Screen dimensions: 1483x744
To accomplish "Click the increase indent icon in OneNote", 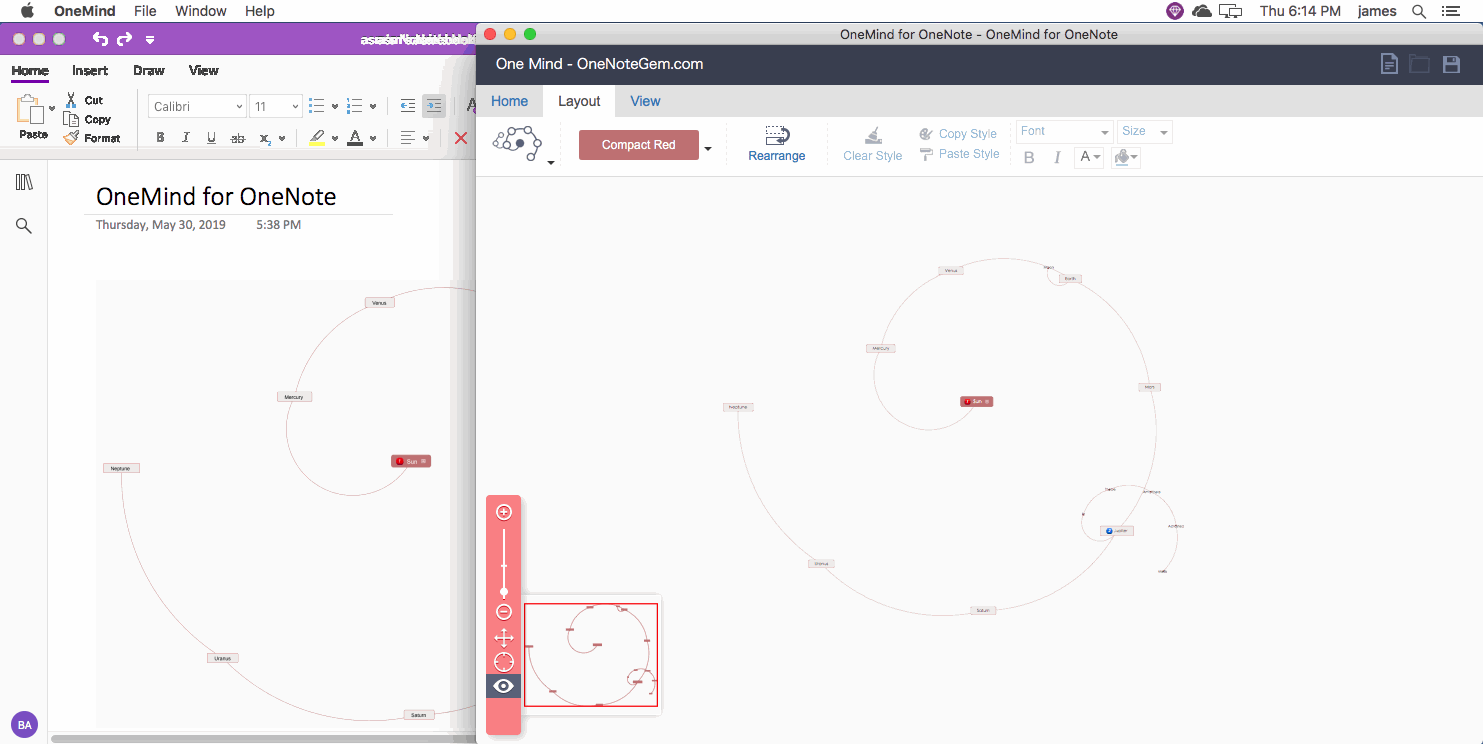I will [434, 106].
